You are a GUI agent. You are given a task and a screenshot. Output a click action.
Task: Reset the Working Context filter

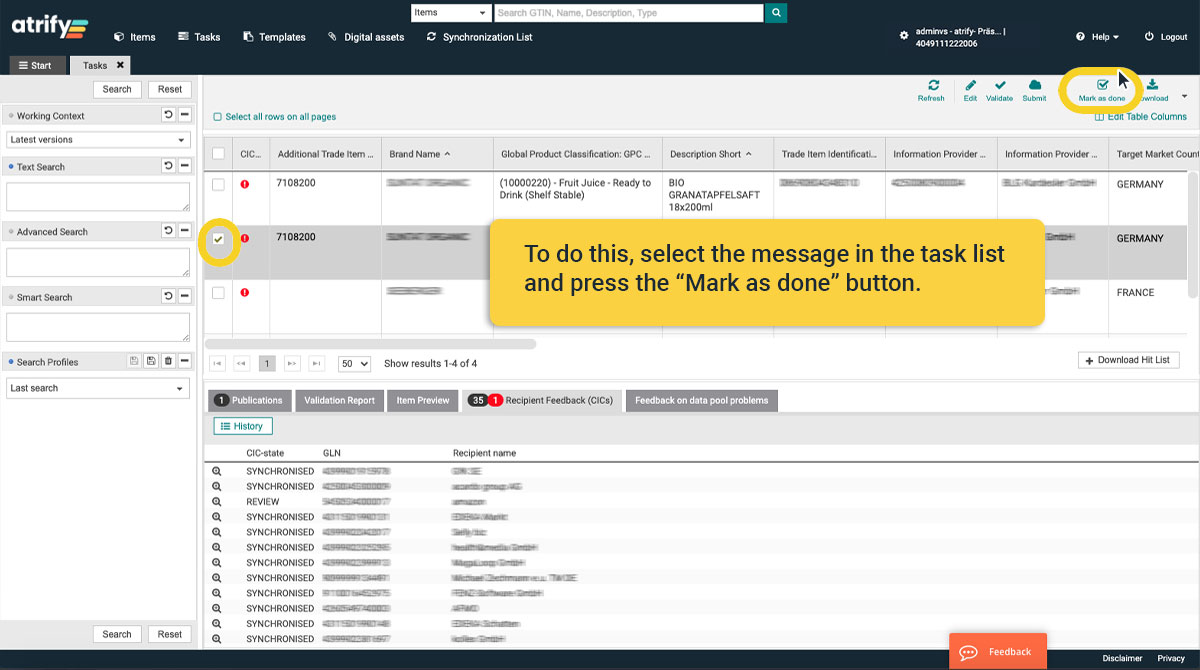pos(168,116)
